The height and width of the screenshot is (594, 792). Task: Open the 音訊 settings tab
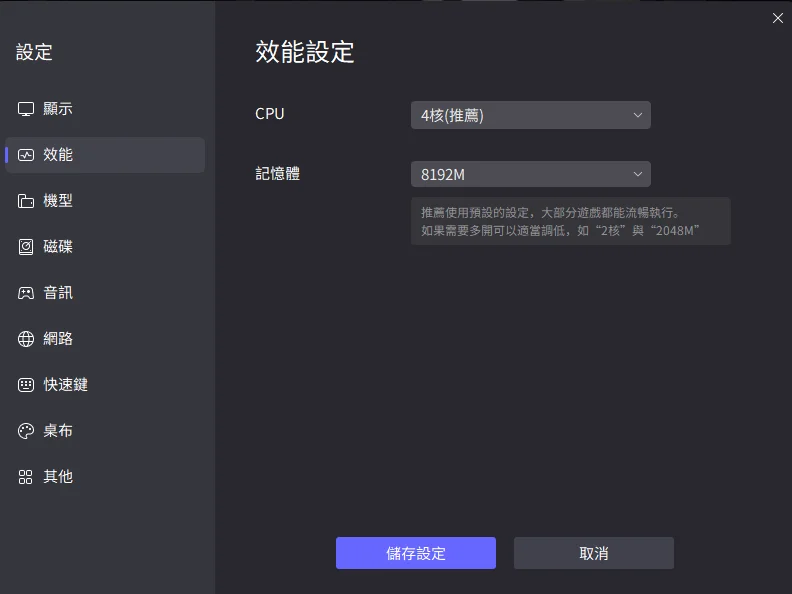[x=105, y=292]
